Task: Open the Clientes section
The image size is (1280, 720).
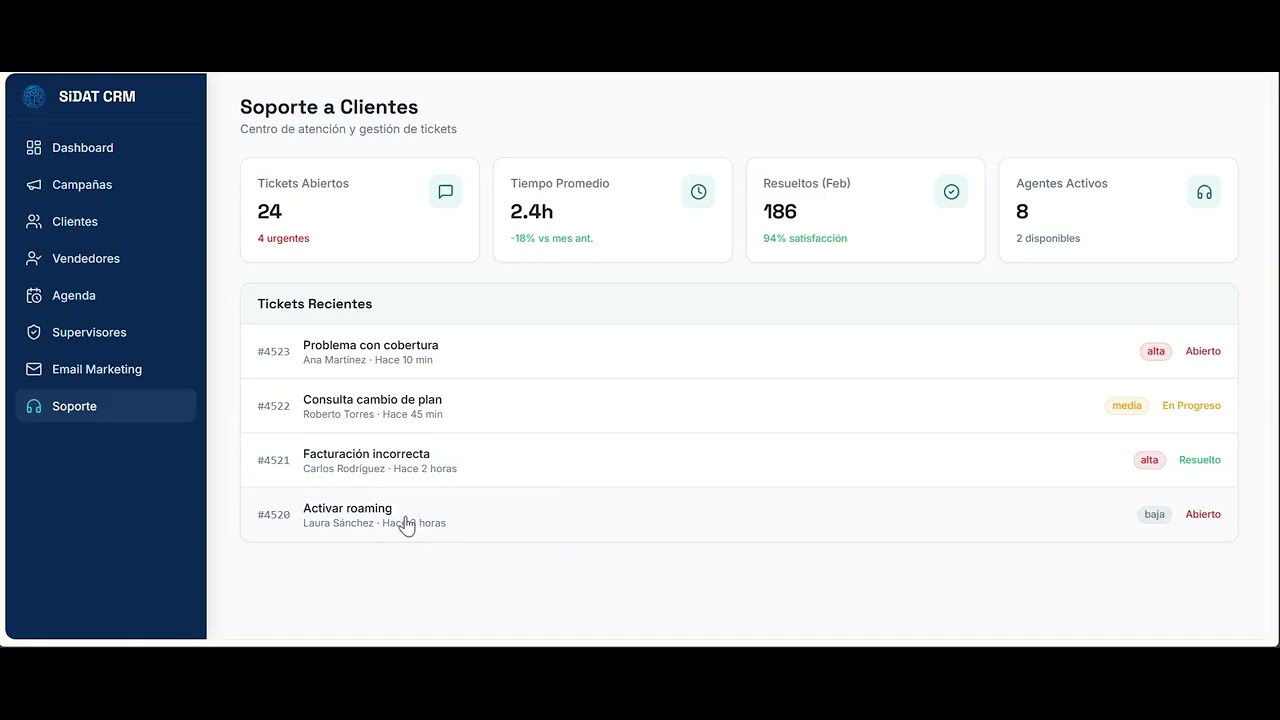Action: coord(106,221)
